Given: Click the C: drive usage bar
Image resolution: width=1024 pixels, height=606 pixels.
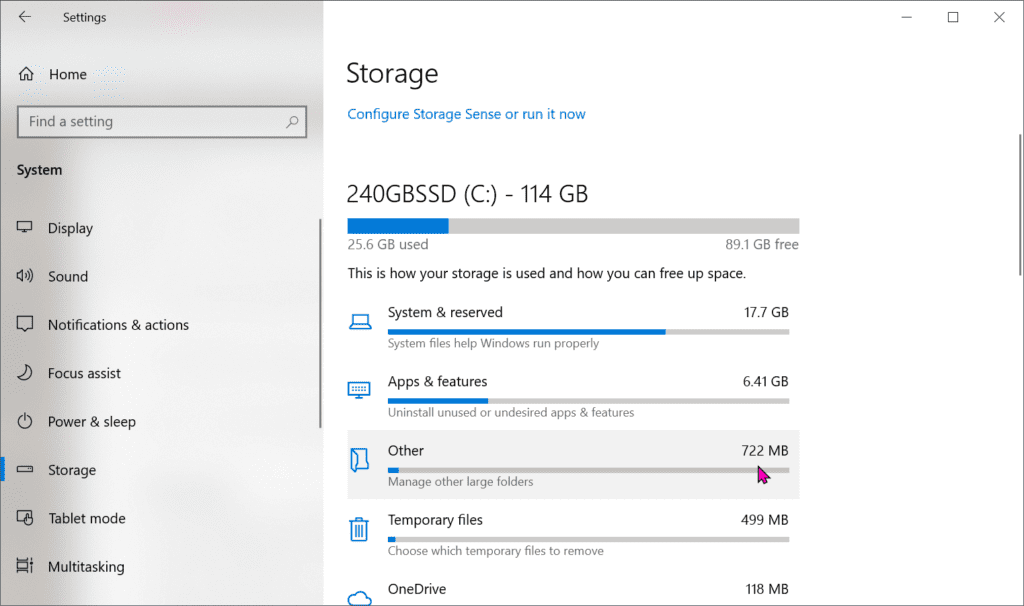Looking at the screenshot, I should pyautogui.click(x=572, y=225).
